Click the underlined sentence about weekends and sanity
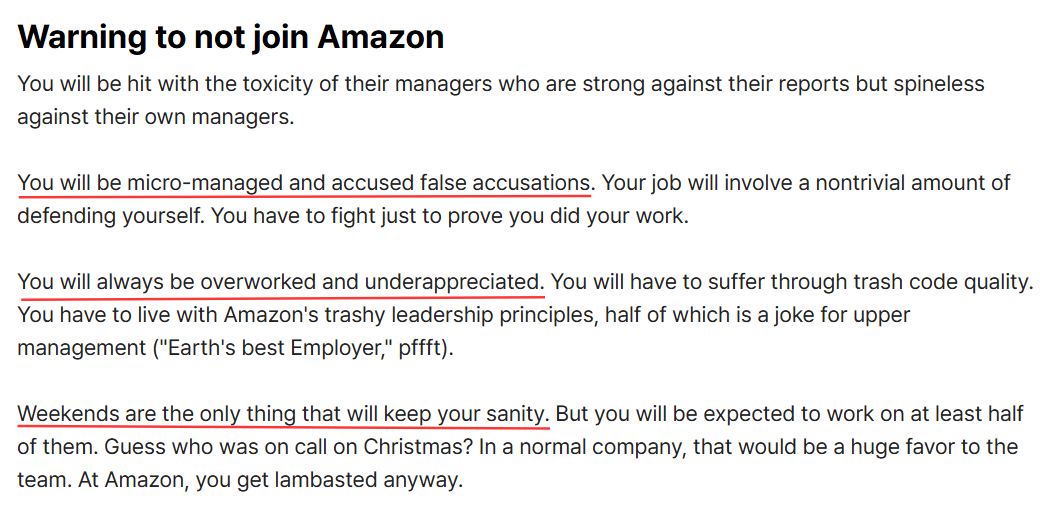Image resolution: width=1040 pixels, height=514 pixels. click(283, 414)
